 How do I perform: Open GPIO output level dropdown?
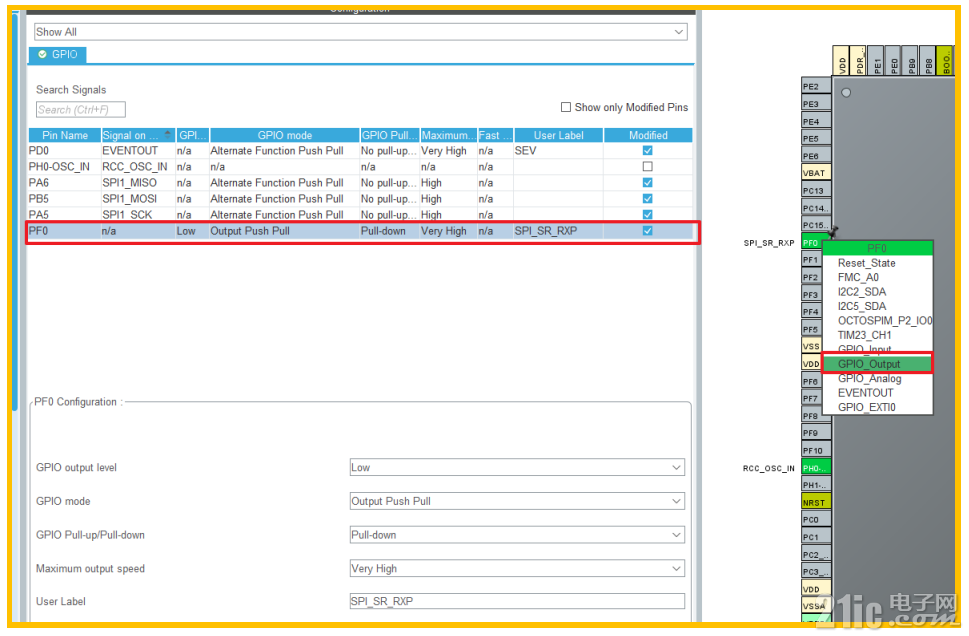coord(517,468)
